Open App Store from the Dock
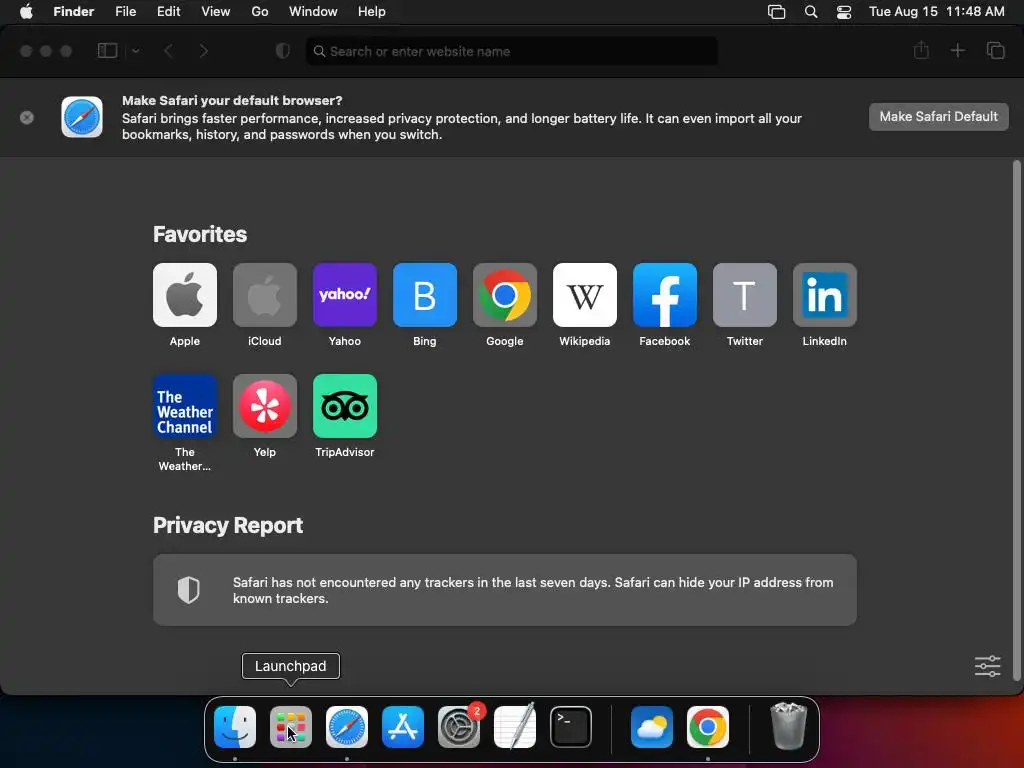The image size is (1024, 768). click(403, 727)
